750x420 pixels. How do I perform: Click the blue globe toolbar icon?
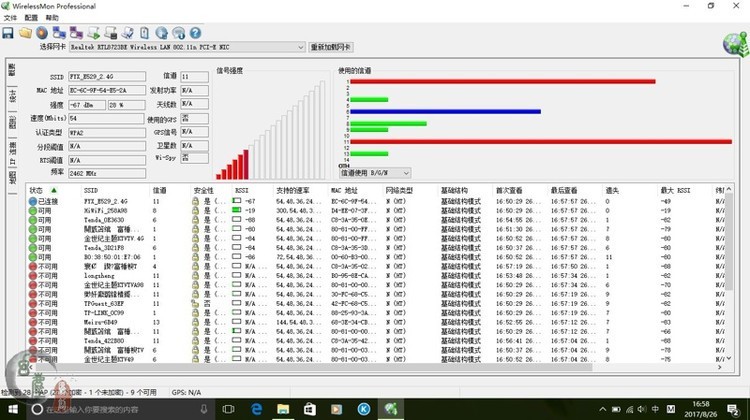[162, 33]
